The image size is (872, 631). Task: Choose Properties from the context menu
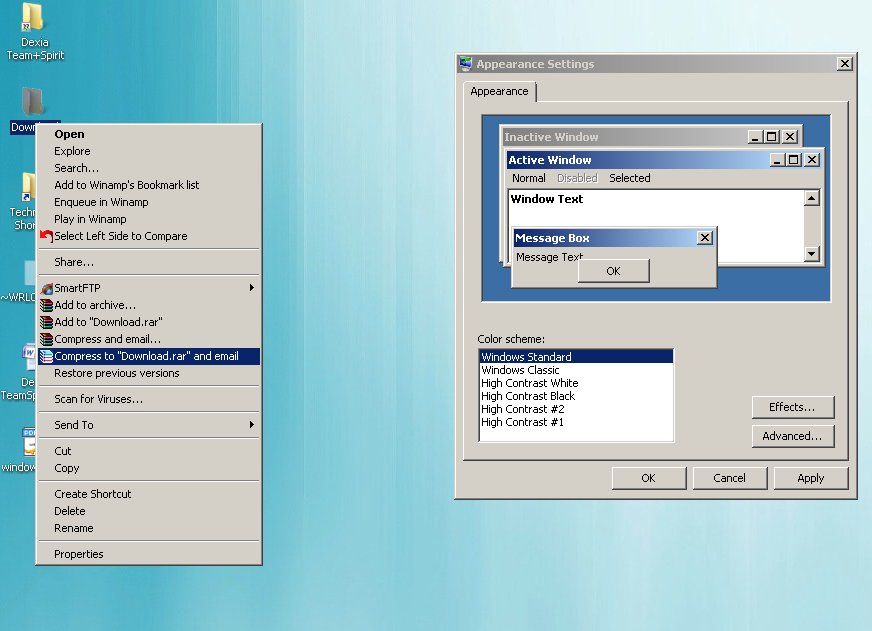pos(79,554)
